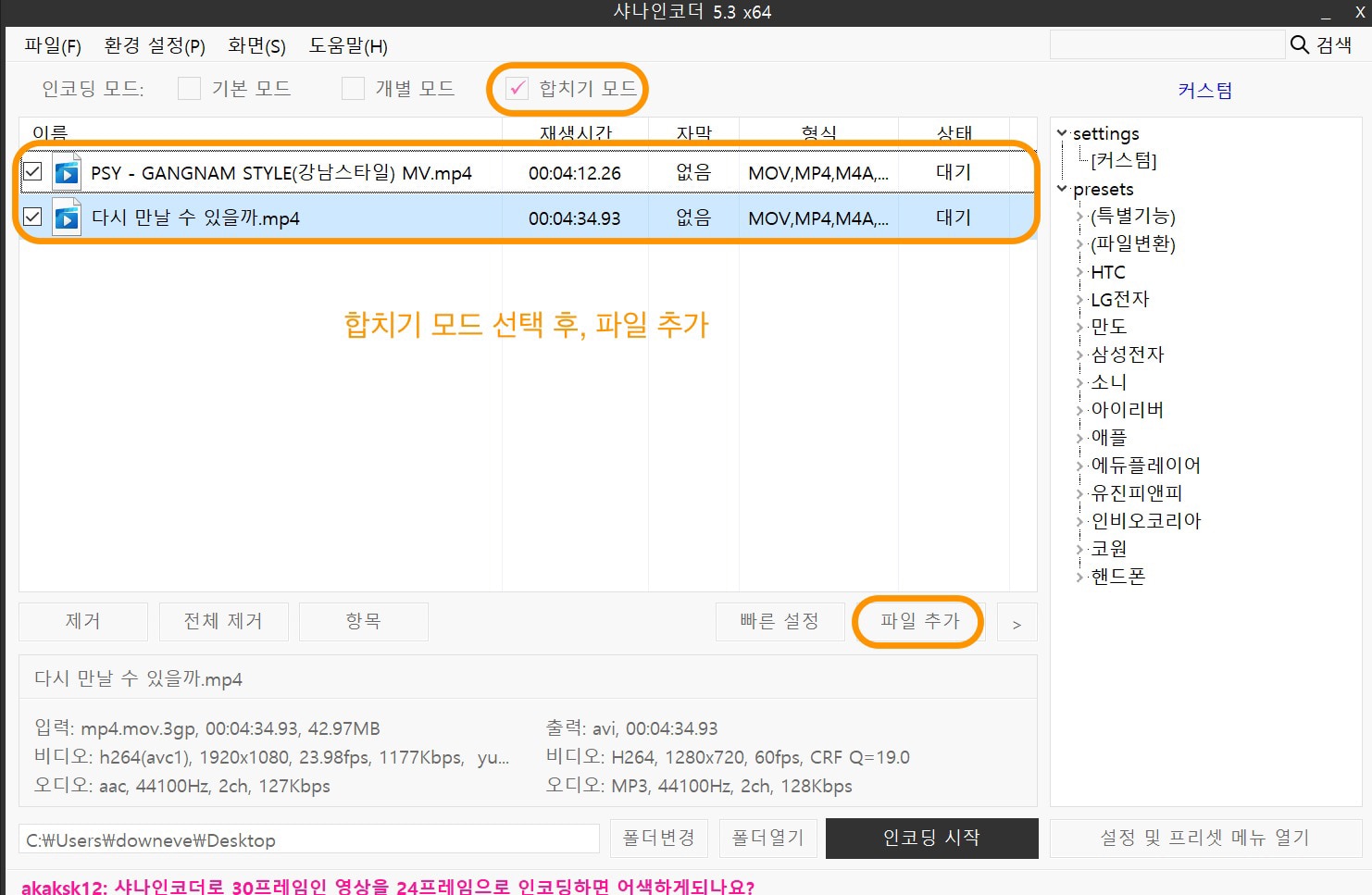1372x895 pixels.
Task: Expand the 에듀플레이어 preset group
Action: coord(1079,466)
